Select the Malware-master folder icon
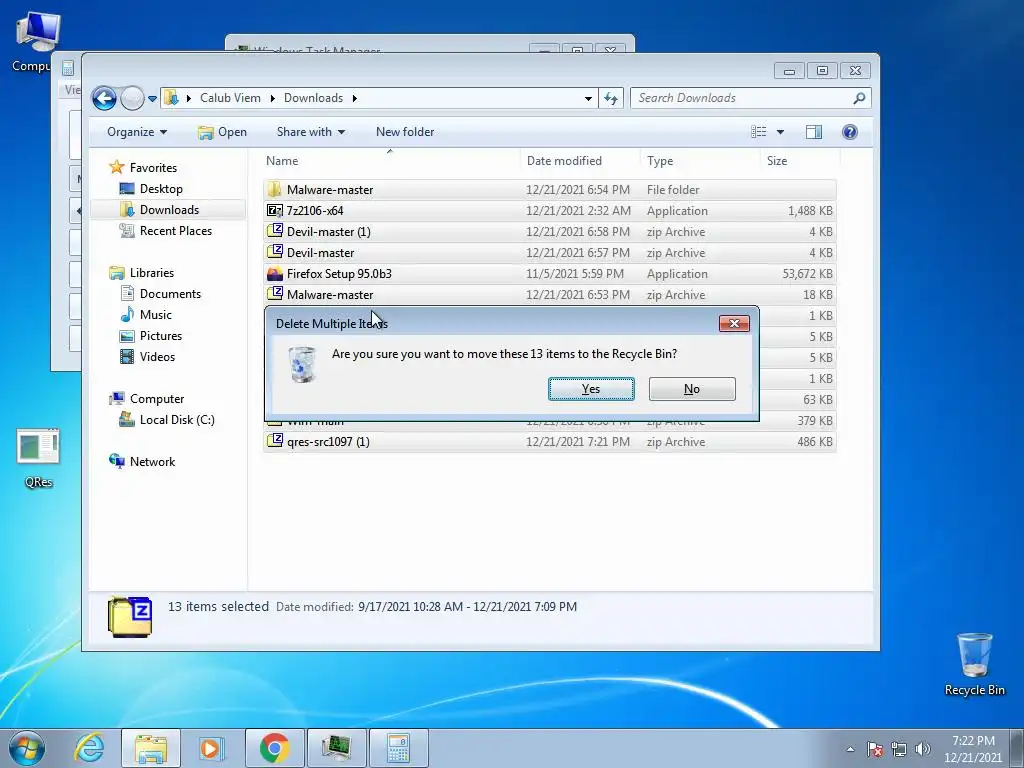Viewport: 1024px width, 768px height. (274, 189)
